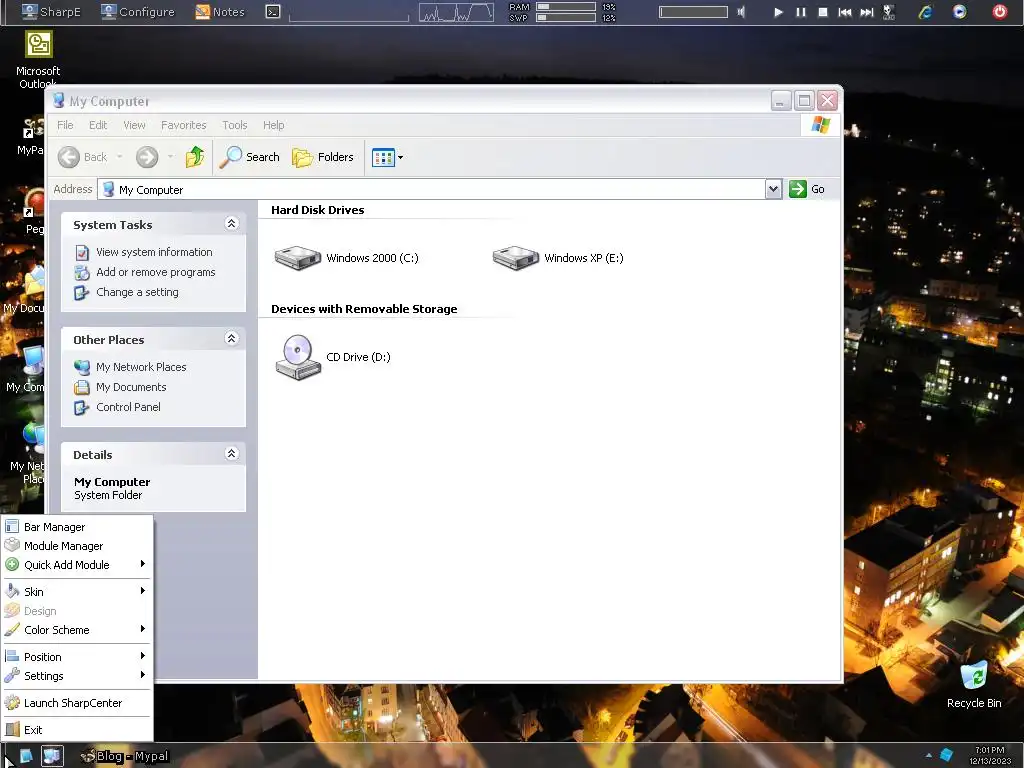Launch Internet Explorer from top bar
Image resolution: width=1024 pixels, height=768 pixels.
click(925, 12)
